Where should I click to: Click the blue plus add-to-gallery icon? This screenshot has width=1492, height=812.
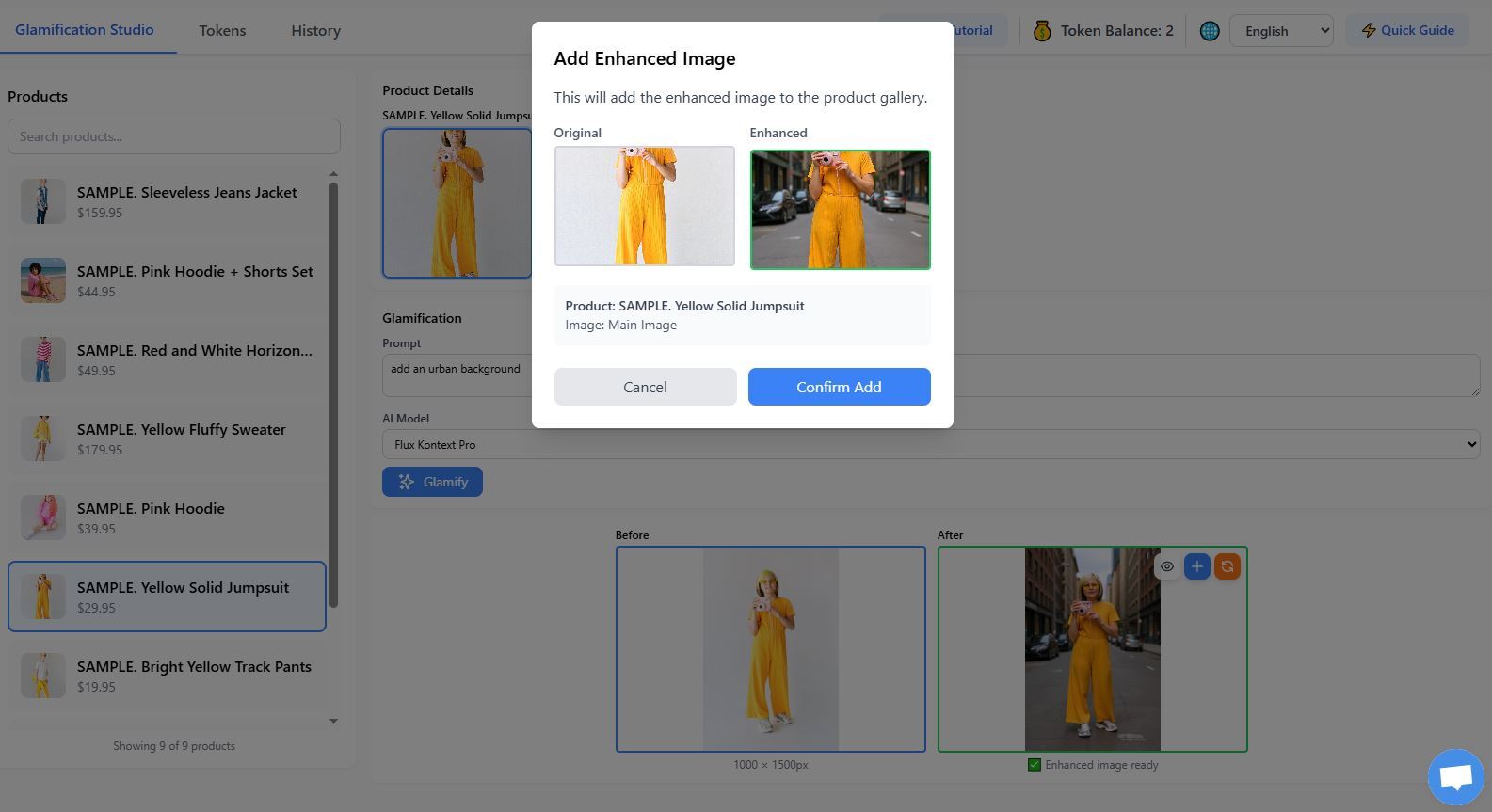[1196, 566]
